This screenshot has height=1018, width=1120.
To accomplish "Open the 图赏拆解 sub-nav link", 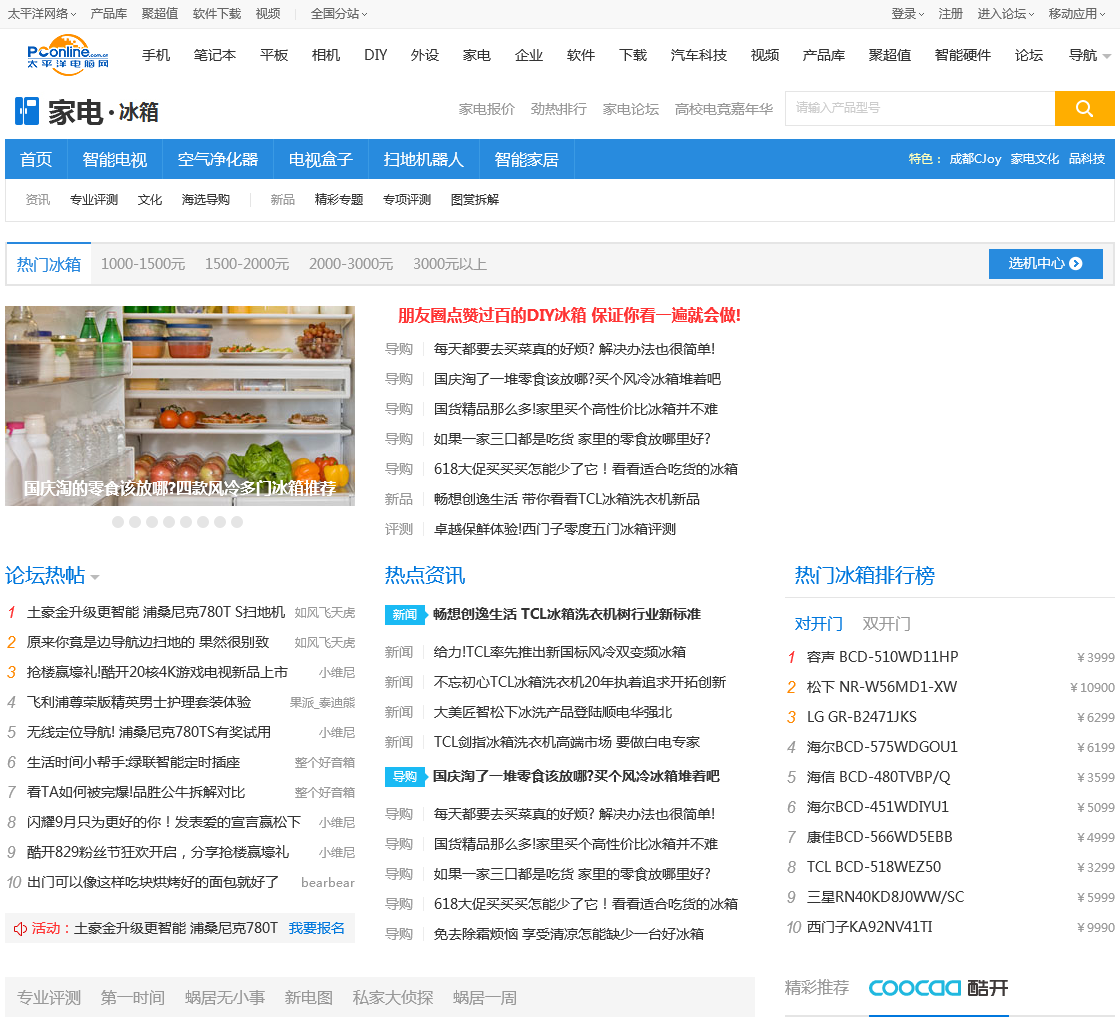I will pyautogui.click(x=475, y=200).
